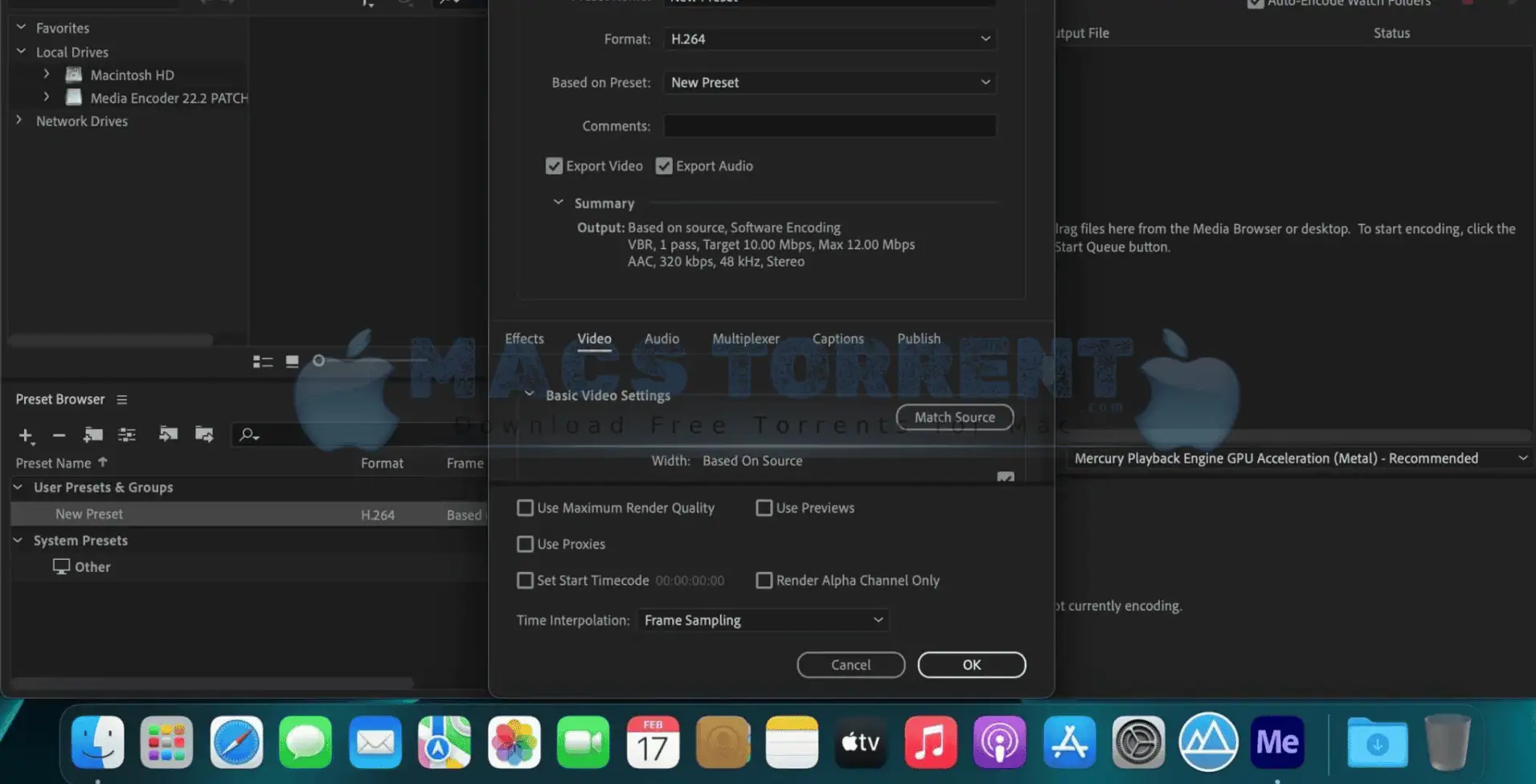Open the Format H.264 dropdown

click(x=830, y=39)
